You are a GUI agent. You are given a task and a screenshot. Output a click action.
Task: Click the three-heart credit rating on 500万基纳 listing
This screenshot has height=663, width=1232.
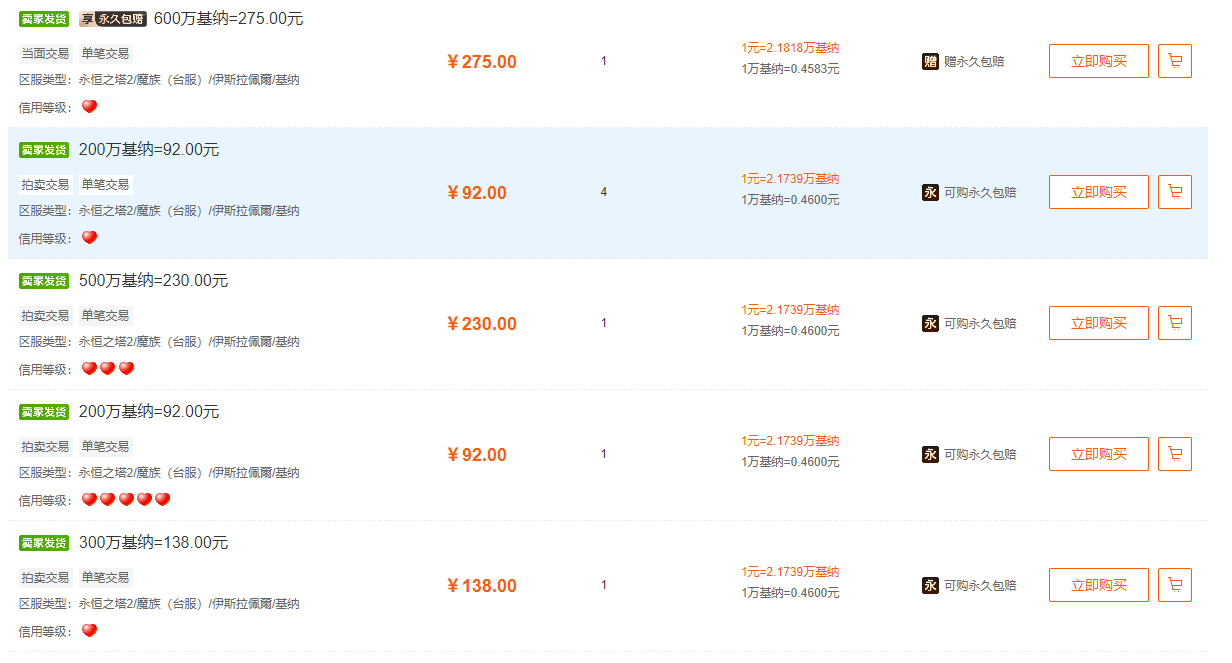click(107, 369)
